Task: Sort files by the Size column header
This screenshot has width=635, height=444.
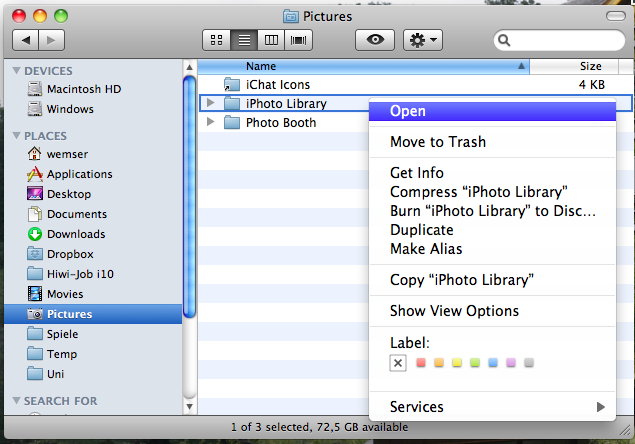Action: pos(590,66)
